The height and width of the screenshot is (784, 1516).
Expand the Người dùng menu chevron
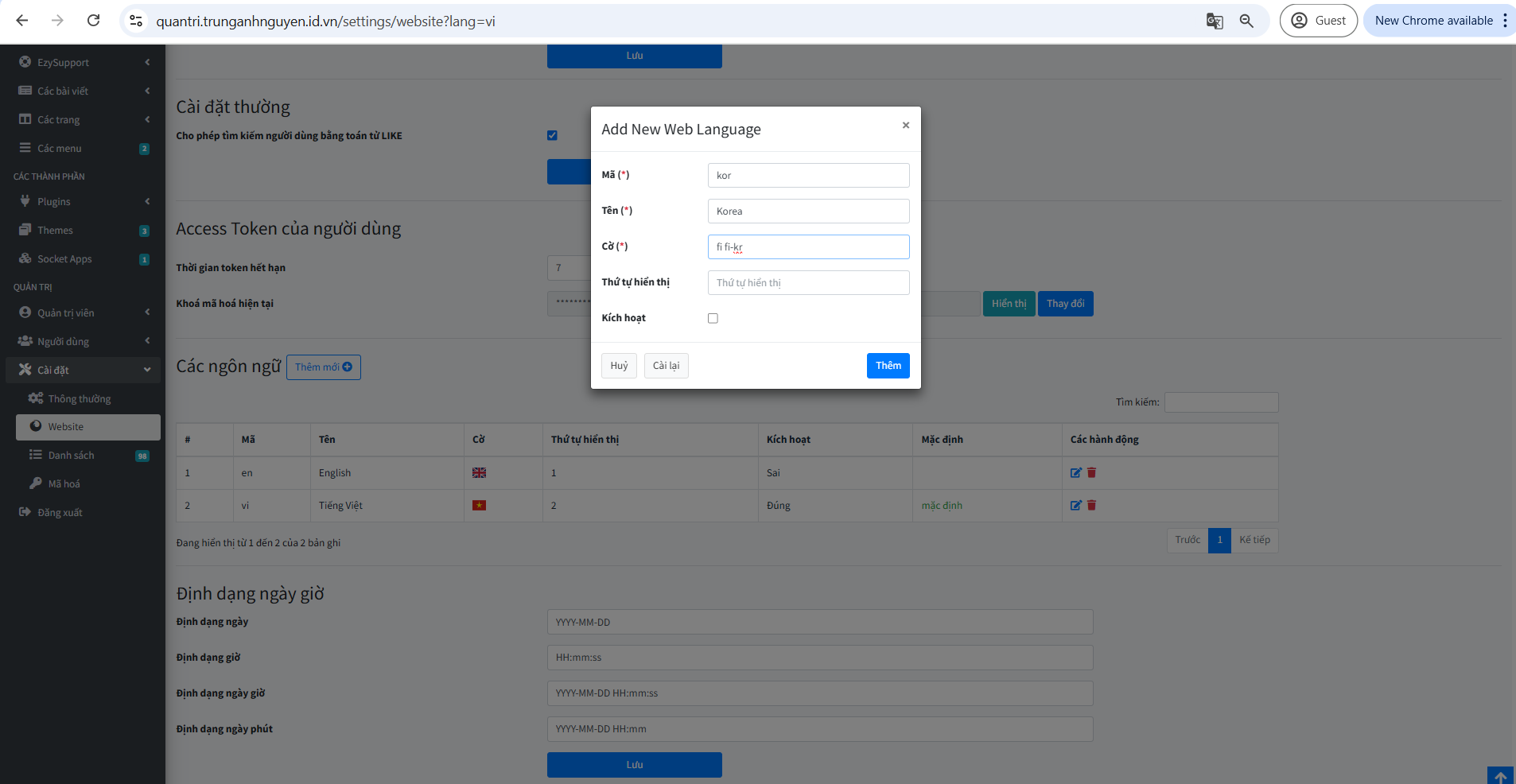click(x=147, y=341)
